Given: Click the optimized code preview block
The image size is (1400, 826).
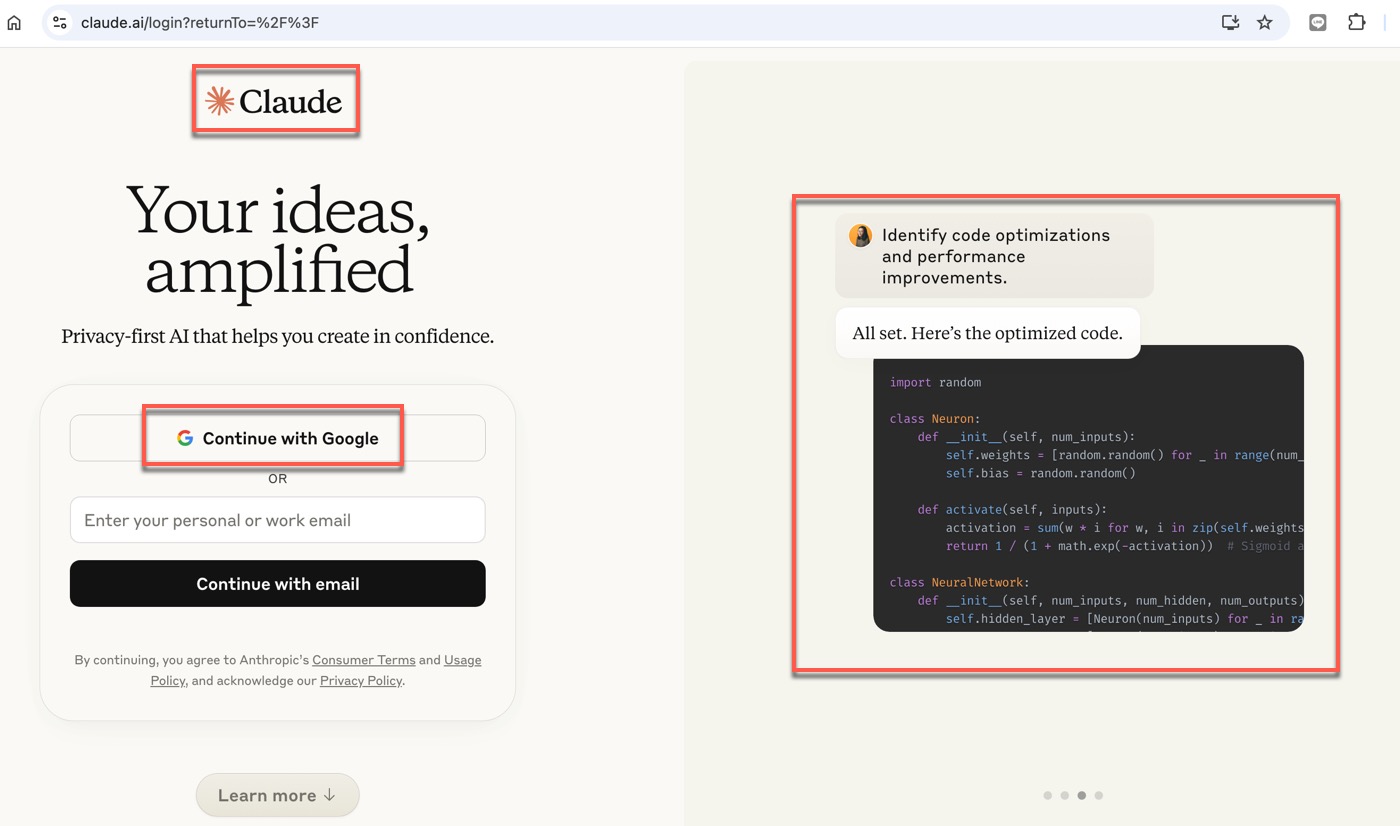Looking at the screenshot, I should point(1088,488).
